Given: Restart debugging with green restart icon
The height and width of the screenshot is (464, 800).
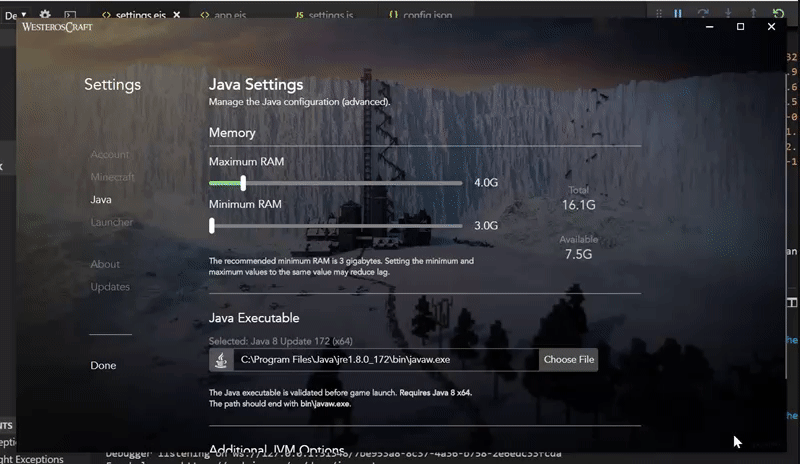Looking at the screenshot, I should 778,14.
